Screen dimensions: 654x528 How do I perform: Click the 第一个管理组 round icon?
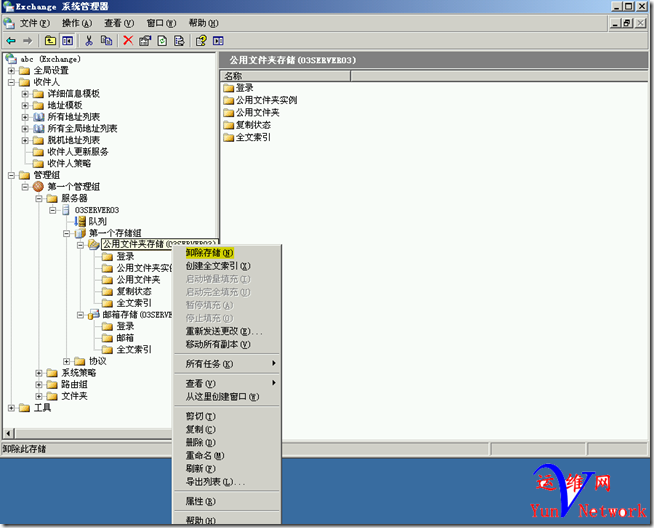coord(38,186)
